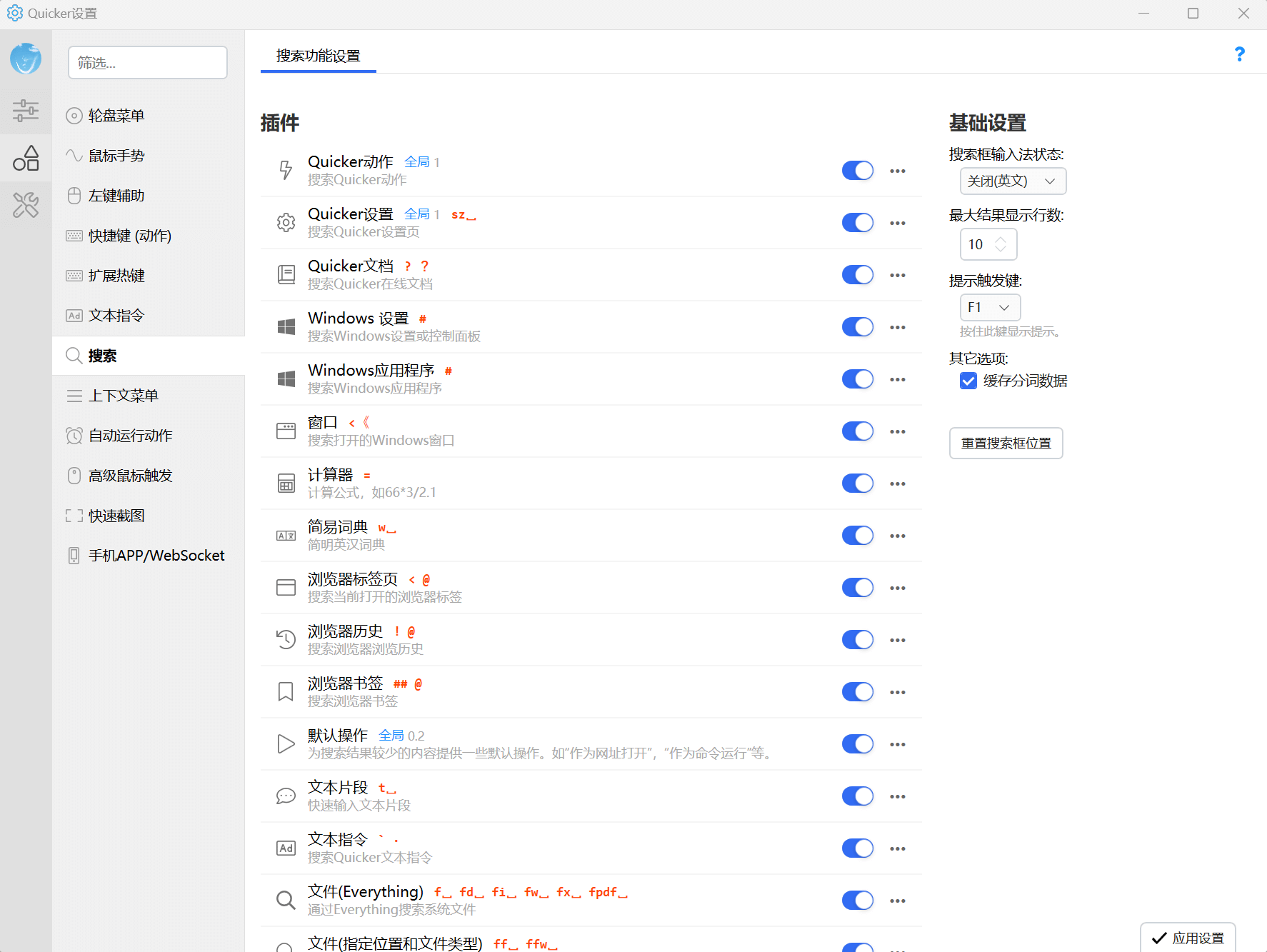Screen dimensions: 1267x952
Task: Open the 提示触发键 F1 dropdown
Action: pyautogui.click(x=990, y=308)
